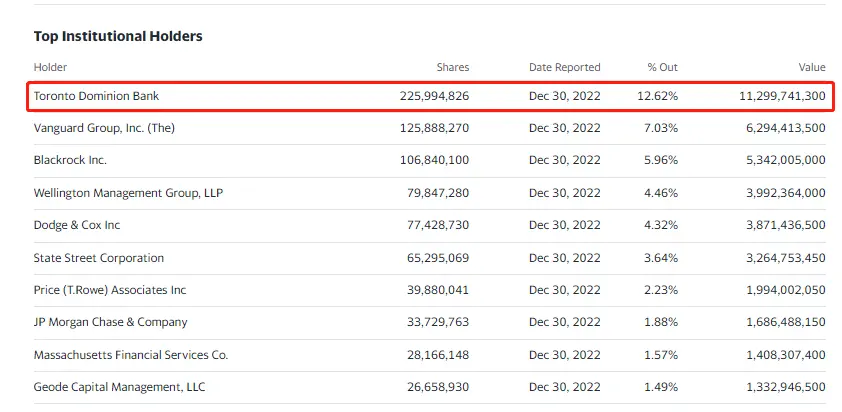Click the date in Toronto Dominion Bank row
This screenshot has height=412, width=842.
click(565, 96)
